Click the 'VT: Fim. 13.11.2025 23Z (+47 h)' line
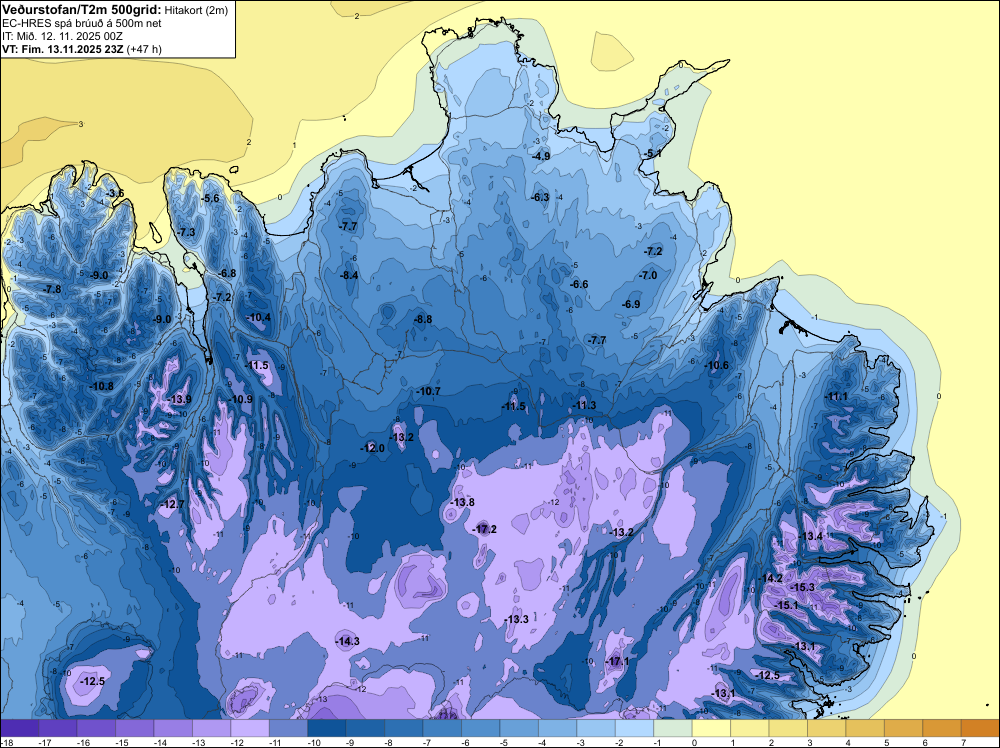 [x=82, y=48]
